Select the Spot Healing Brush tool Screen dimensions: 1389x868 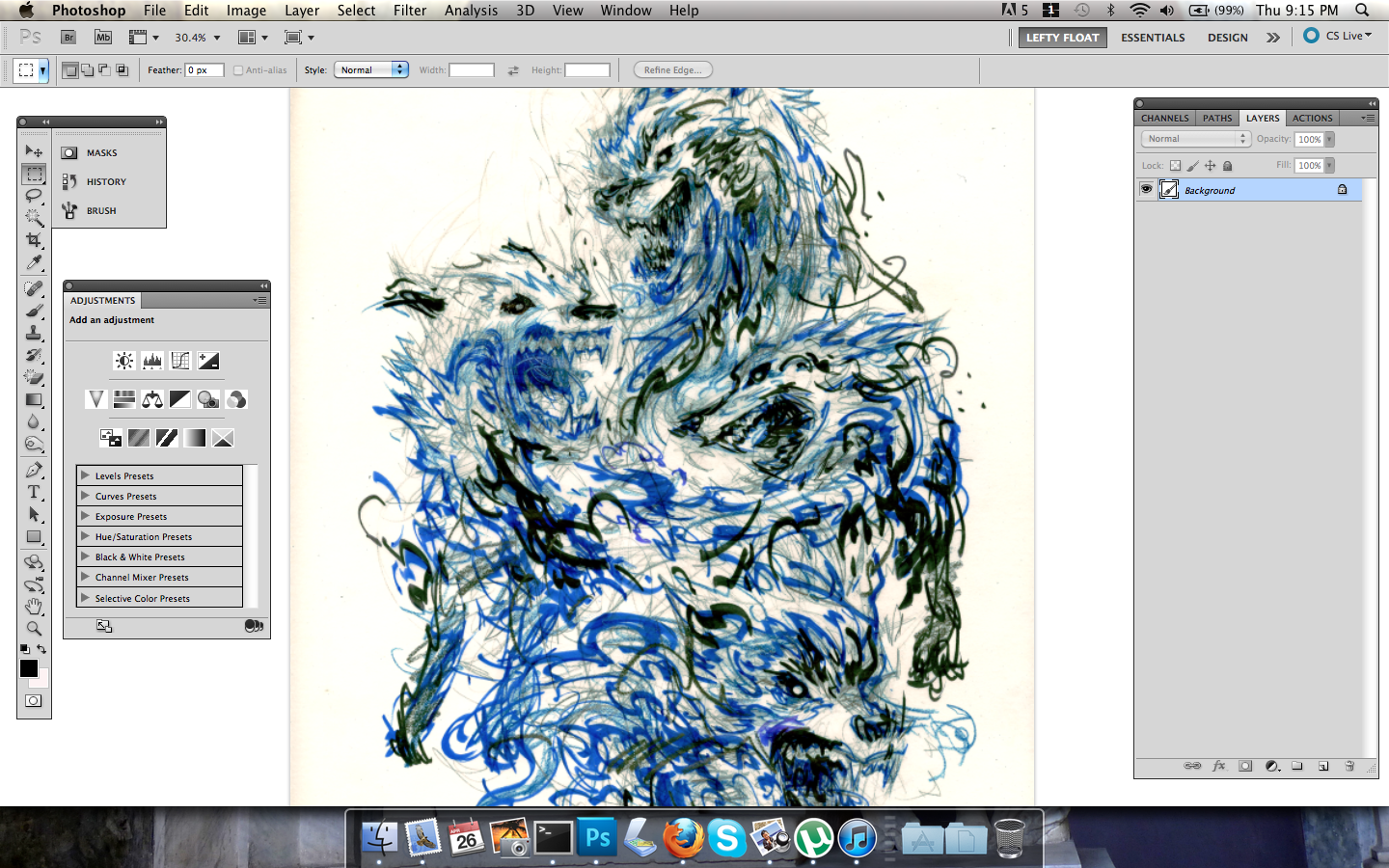point(34,288)
